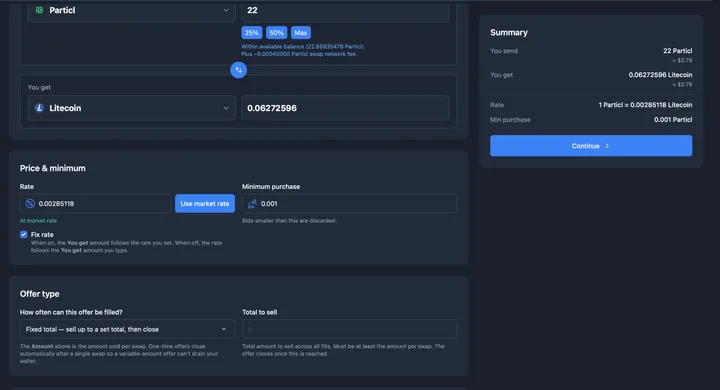Click the 'You send' label in Summary
The height and width of the screenshot is (390, 720).
click(504, 51)
